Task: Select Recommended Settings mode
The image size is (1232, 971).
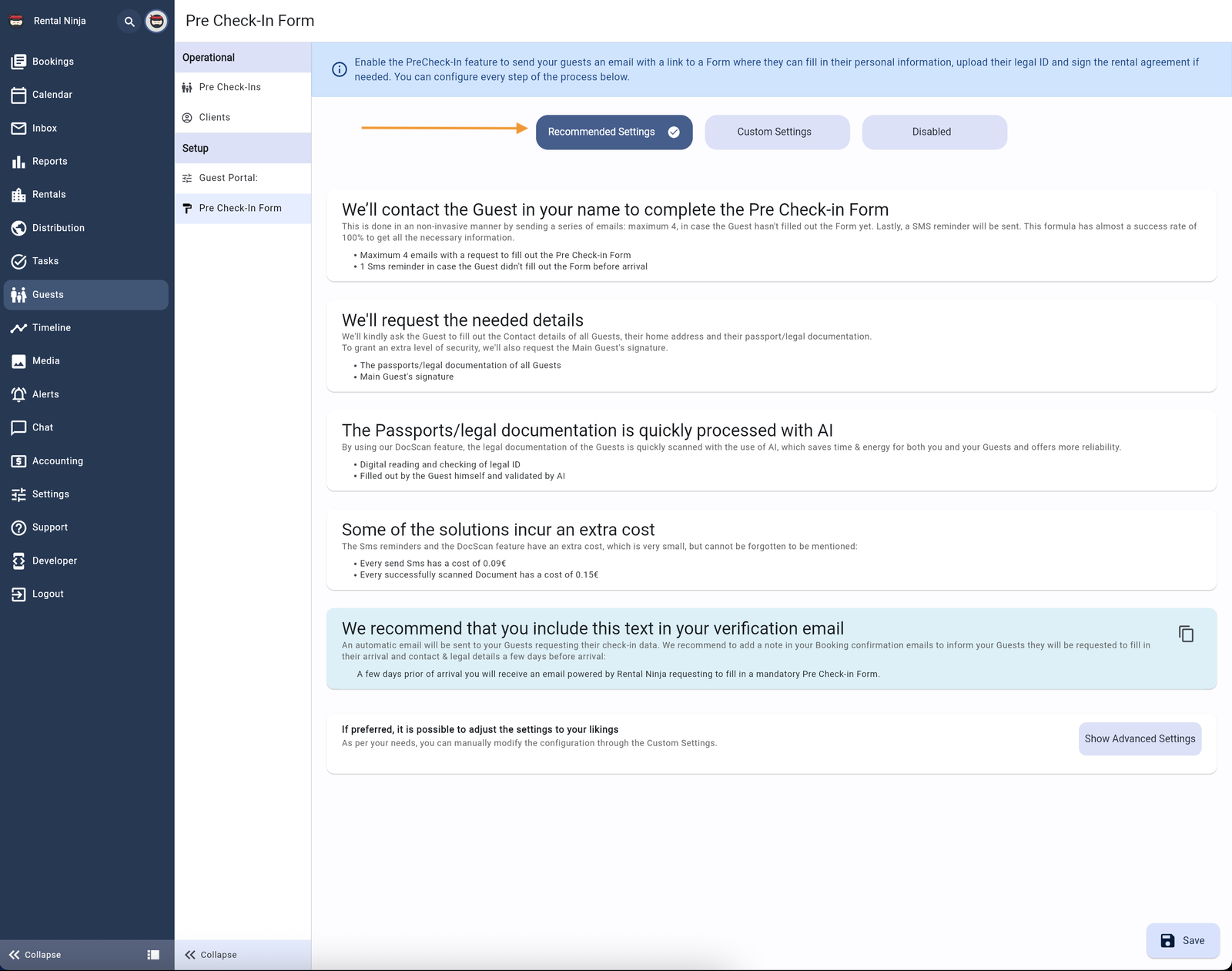Action: [x=614, y=132]
